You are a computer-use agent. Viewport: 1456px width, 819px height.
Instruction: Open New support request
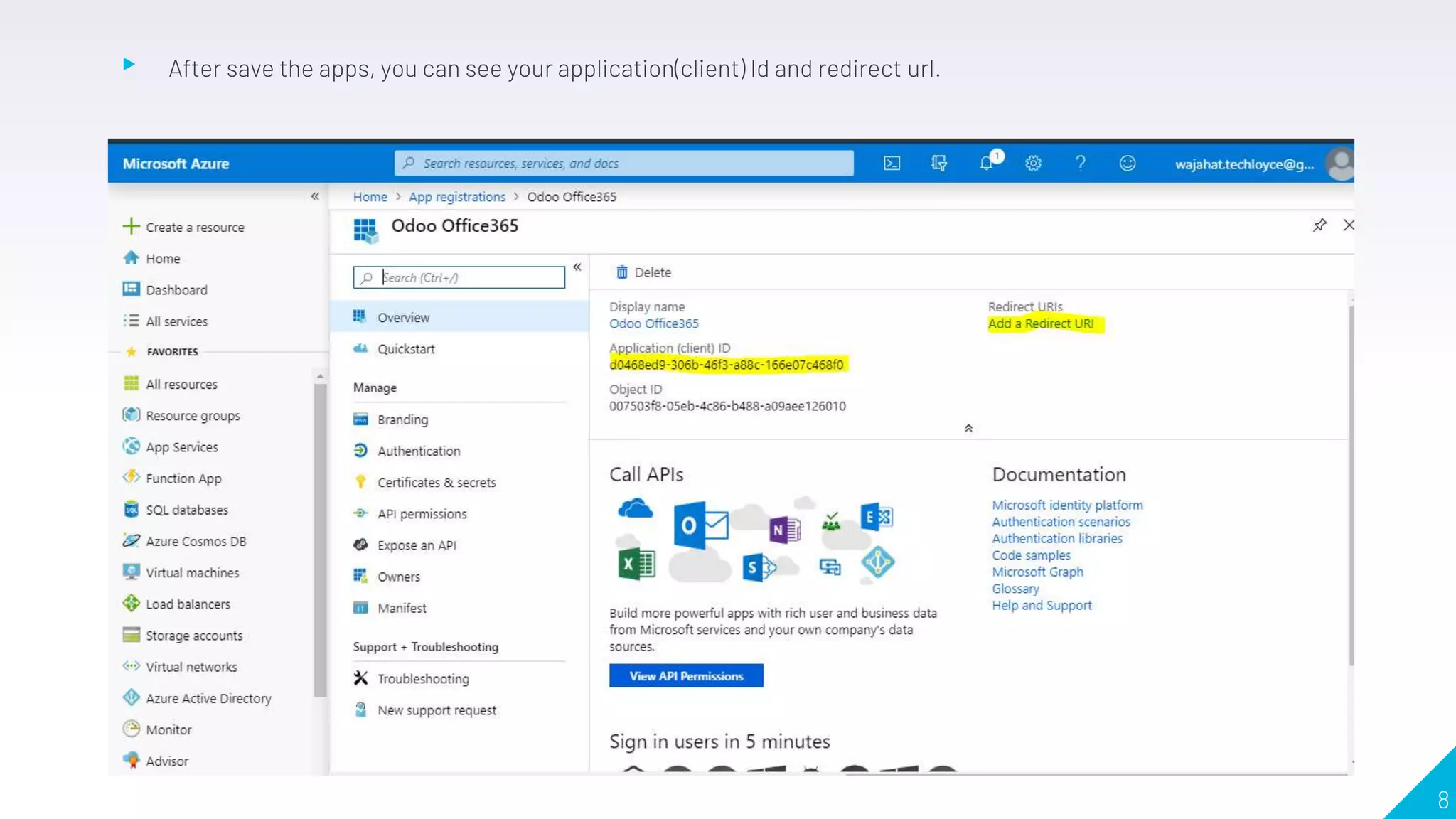point(424,710)
